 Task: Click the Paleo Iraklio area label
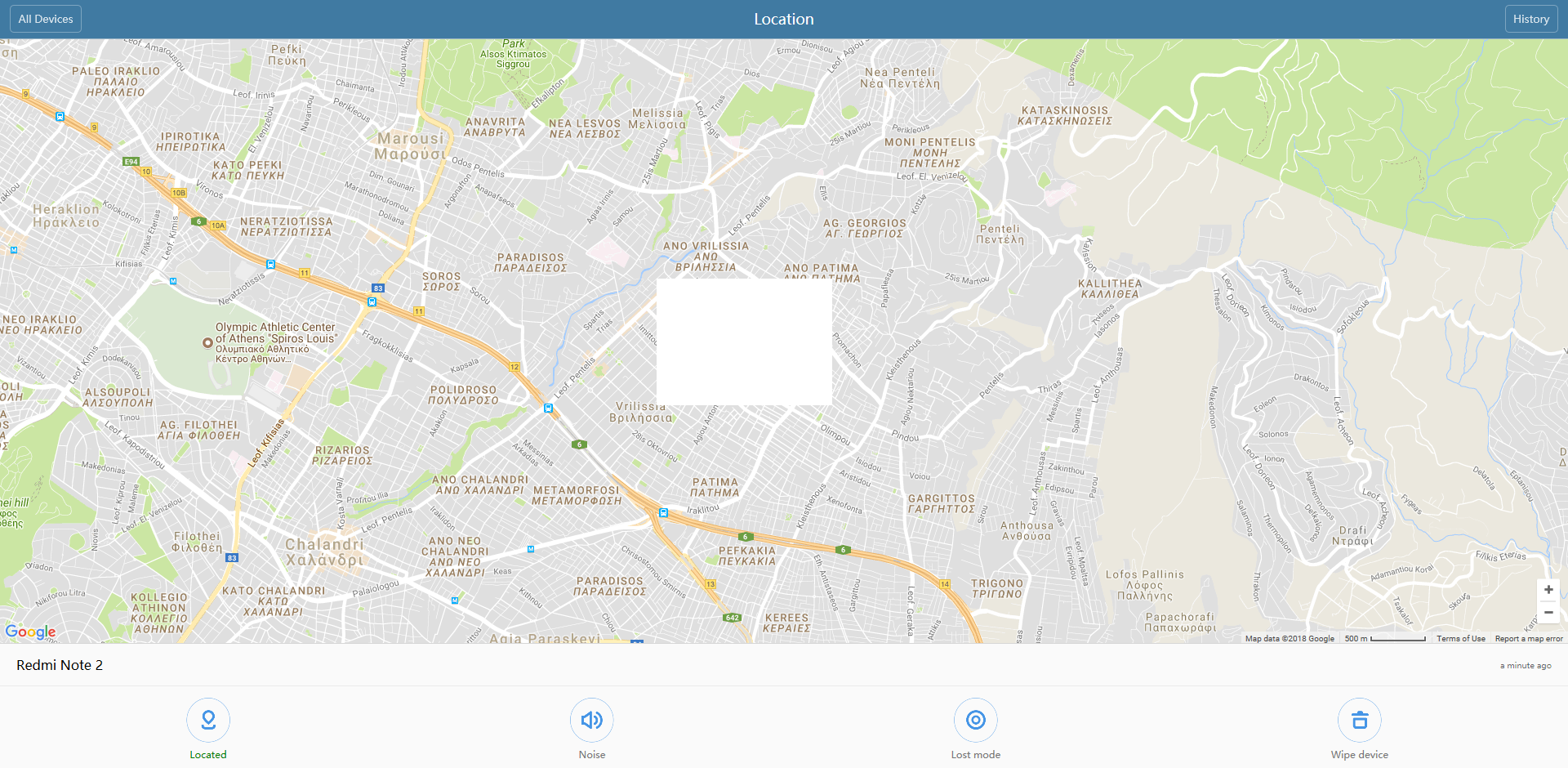click(x=116, y=82)
